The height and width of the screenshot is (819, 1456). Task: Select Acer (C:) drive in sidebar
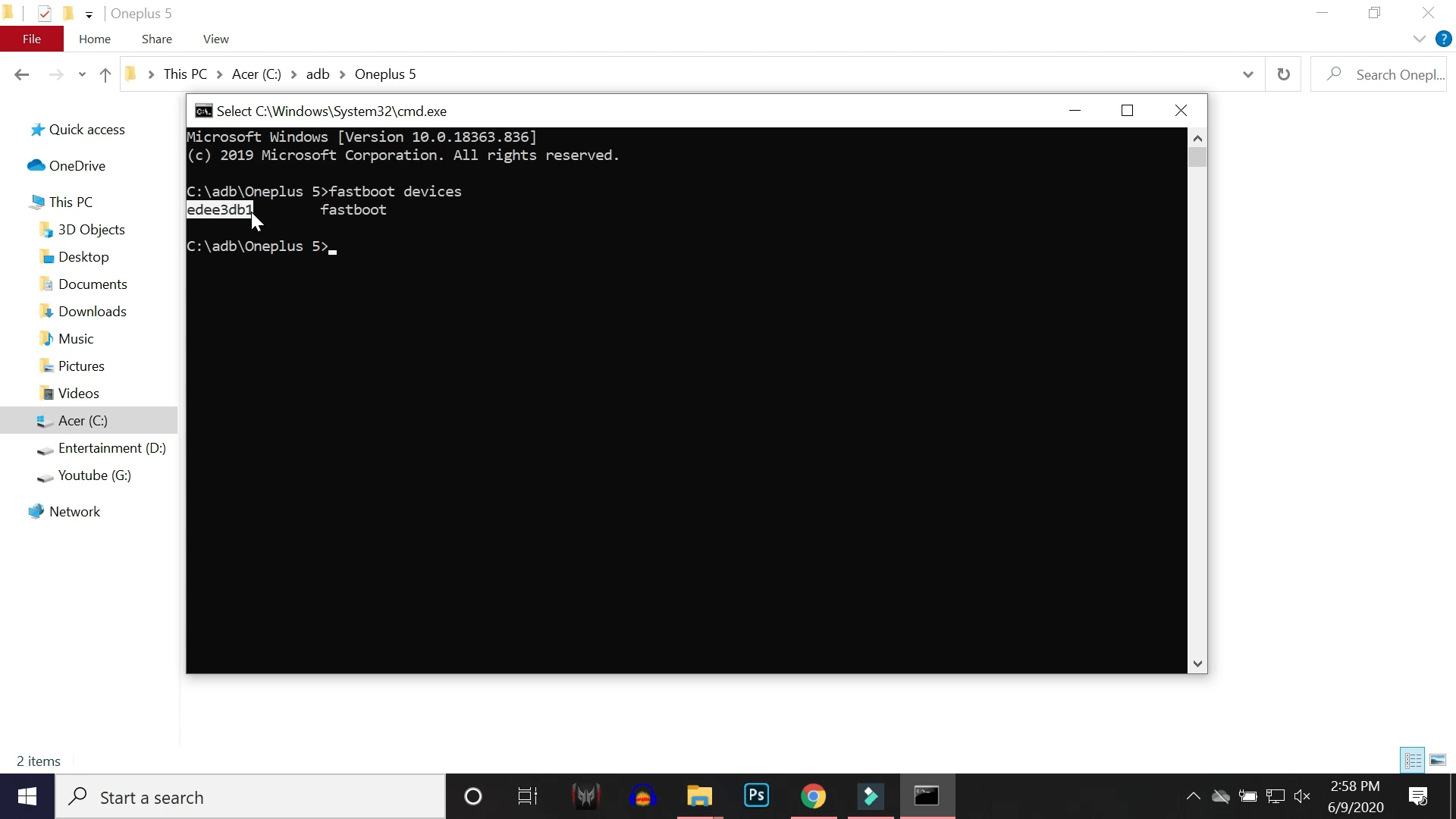point(89,421)
